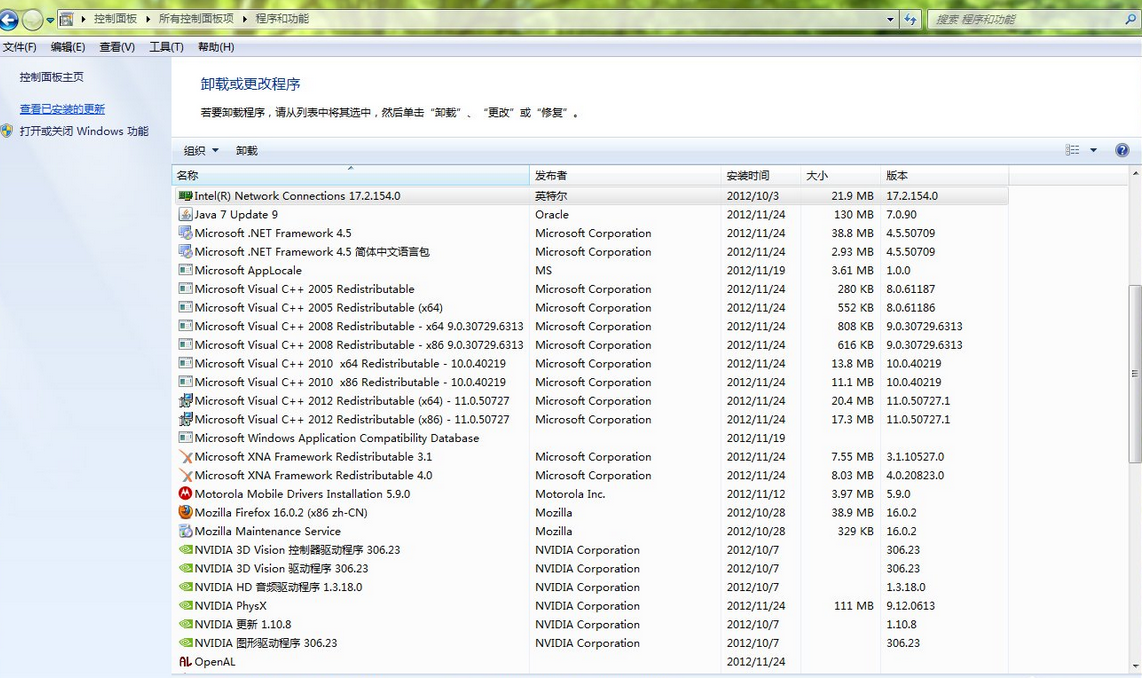Click the change view icon

(x=1072, y=150)
